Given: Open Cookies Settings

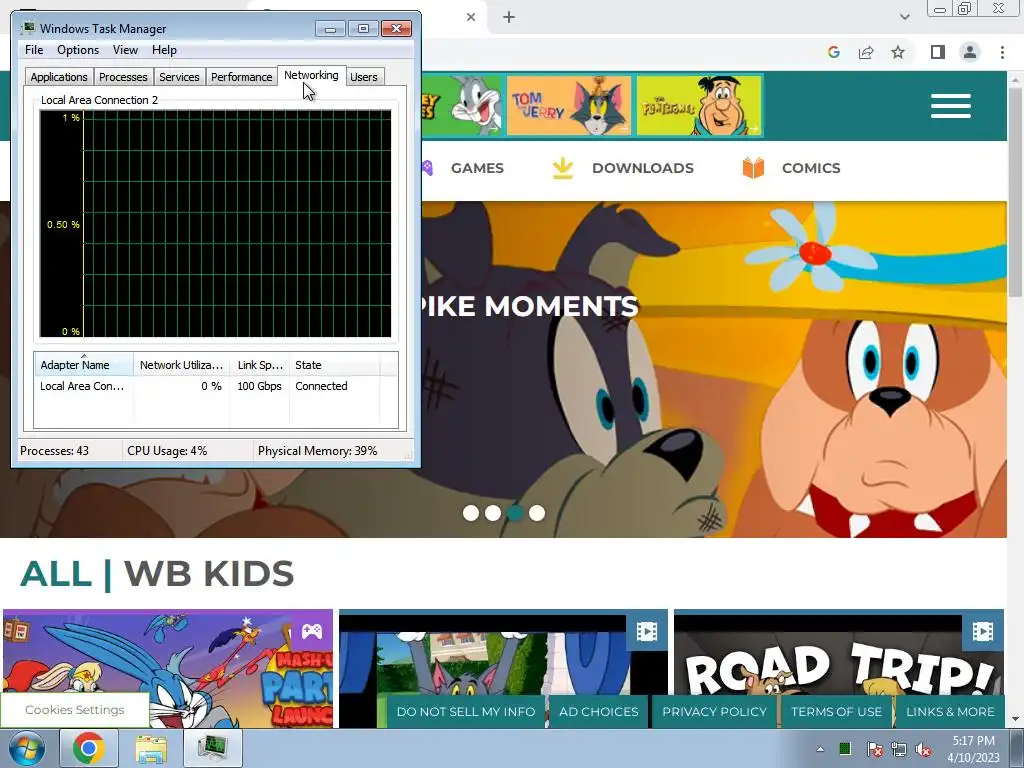Looking at the screenshot, I should coord(74,710).
